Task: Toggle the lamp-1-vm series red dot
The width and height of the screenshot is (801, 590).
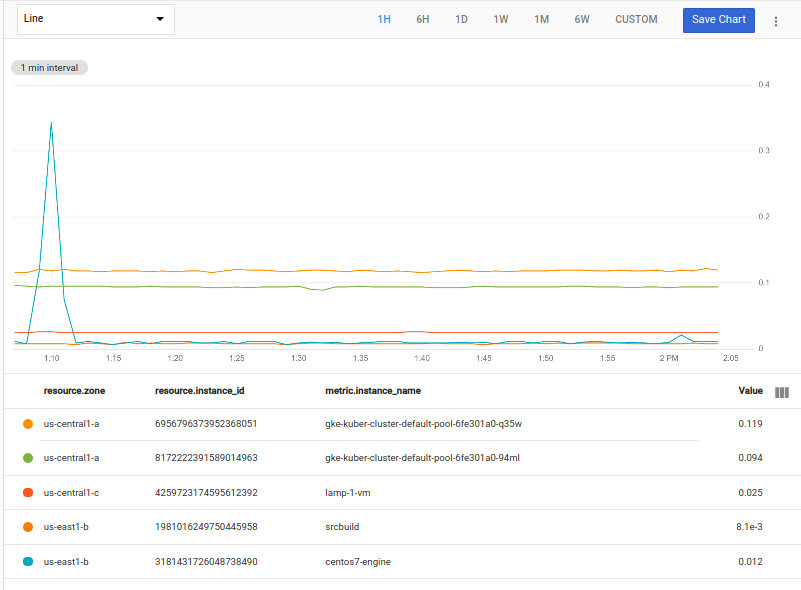Action: click(x=29, y=492)
